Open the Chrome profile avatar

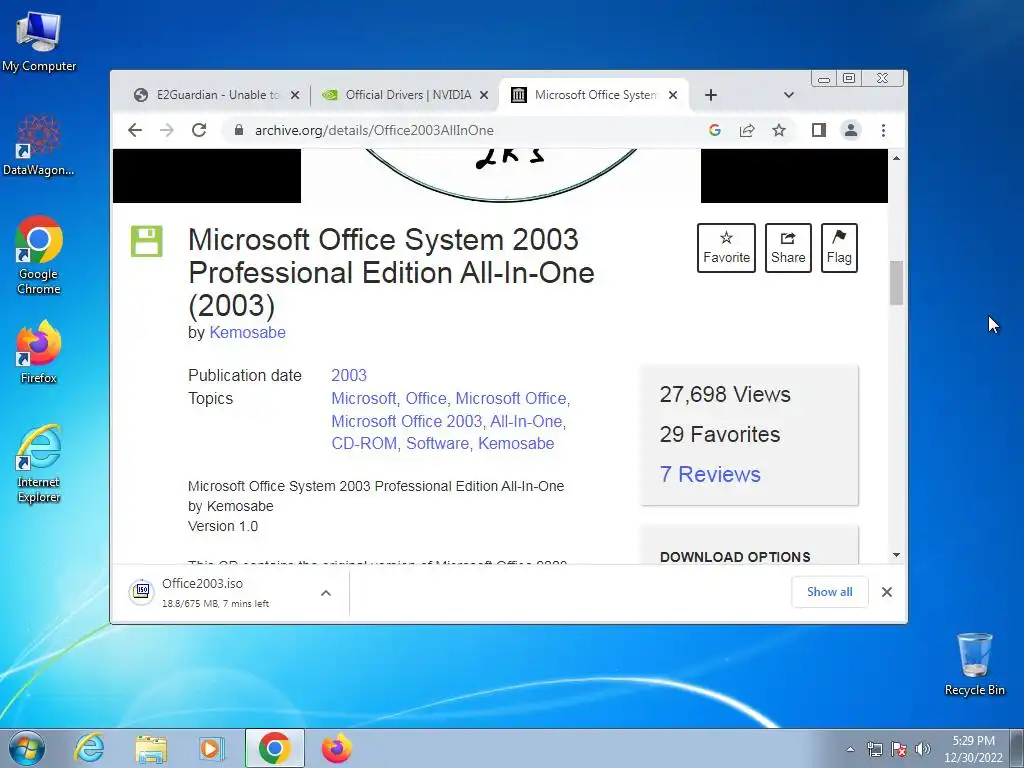coord(850,130)
